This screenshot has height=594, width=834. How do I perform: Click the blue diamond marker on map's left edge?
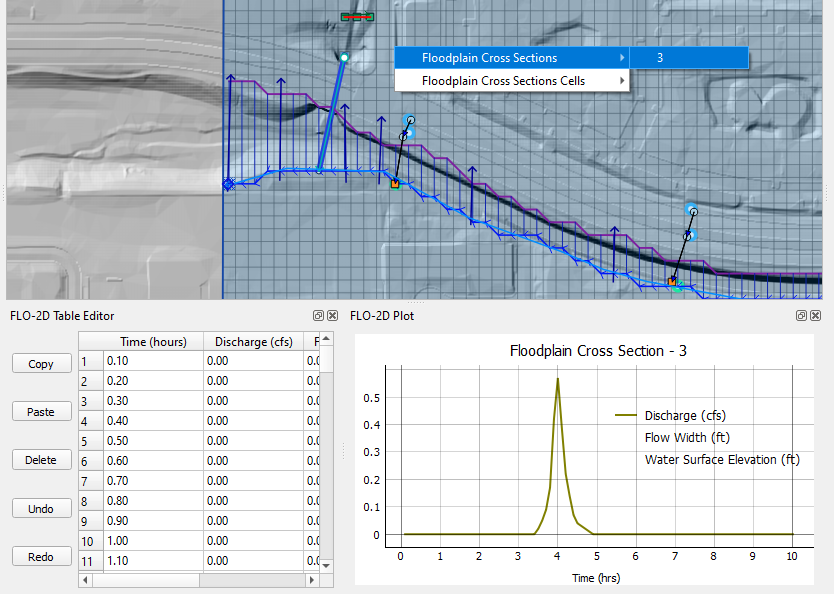pyautogui.click(x=228, y=184)
